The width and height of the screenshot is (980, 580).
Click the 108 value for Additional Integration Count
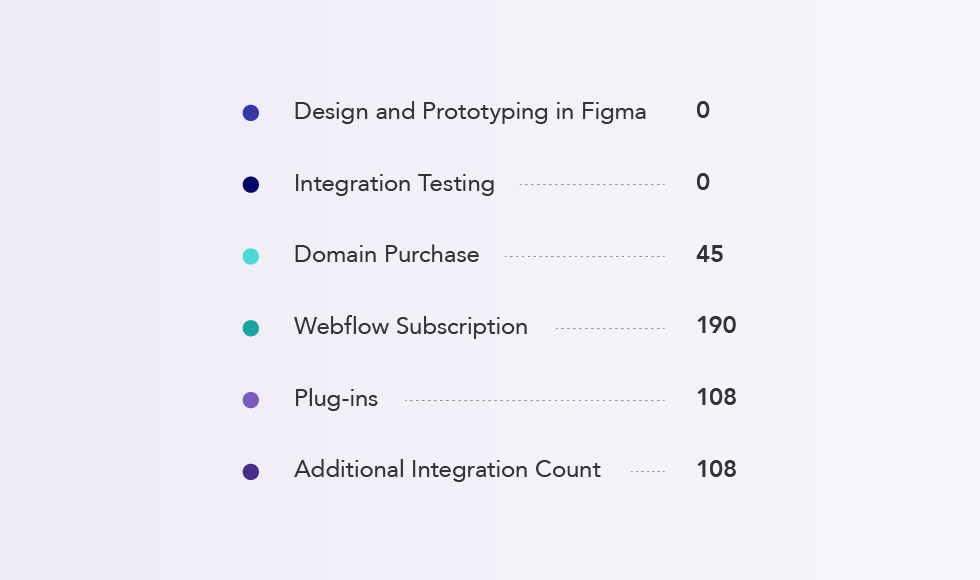click(716, 470)
